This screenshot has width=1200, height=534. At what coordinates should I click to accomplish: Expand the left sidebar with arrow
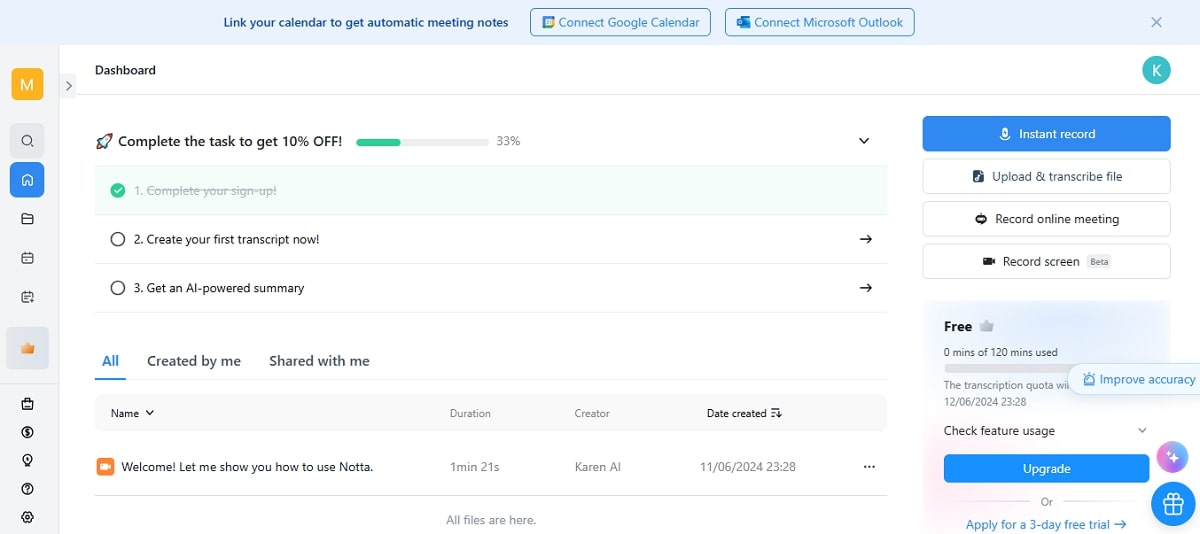coord(69,86)
